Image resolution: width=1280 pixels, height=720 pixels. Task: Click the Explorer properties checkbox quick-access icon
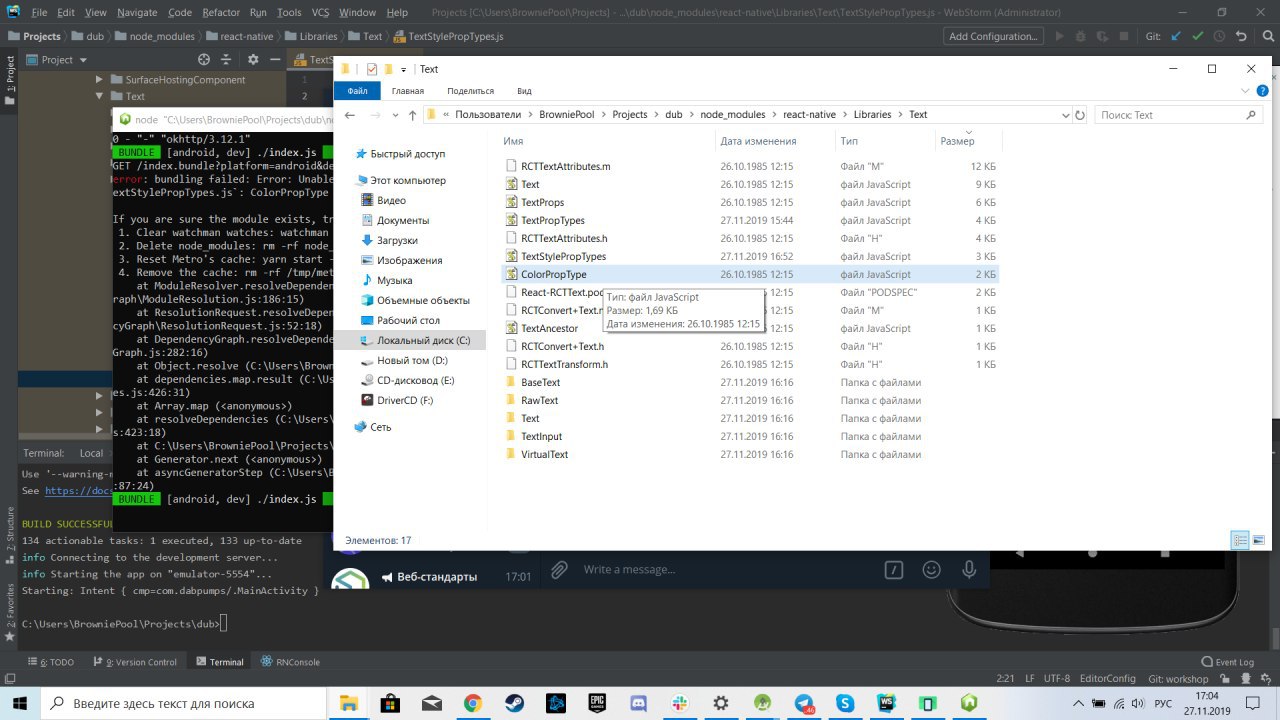pos(371,69)
